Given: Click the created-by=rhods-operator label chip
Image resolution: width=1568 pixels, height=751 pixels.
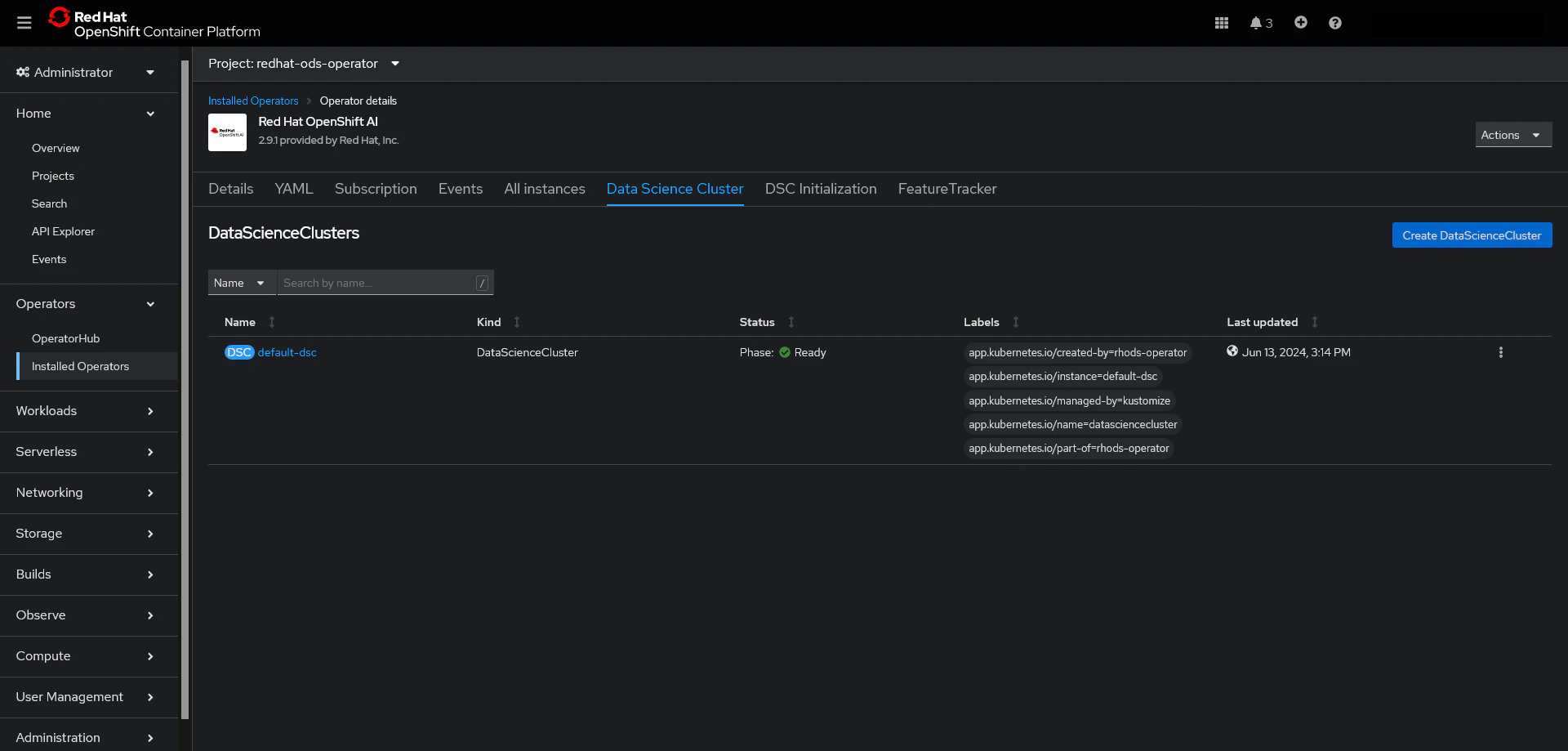Looking at the screenshot, I should [x=1078, y=353].
